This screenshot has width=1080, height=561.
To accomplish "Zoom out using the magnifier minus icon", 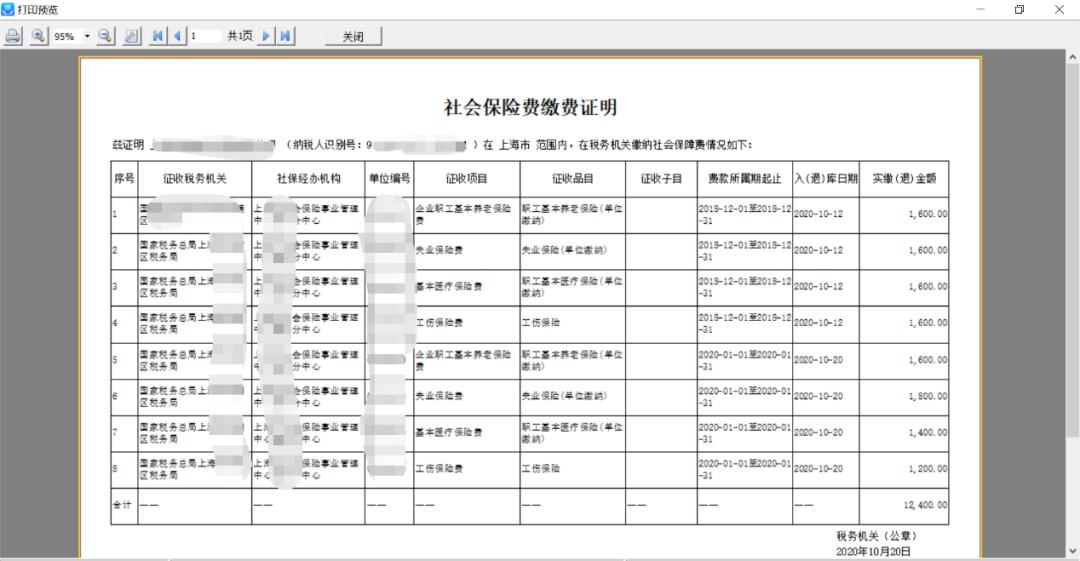I will [x=106, y=36].
